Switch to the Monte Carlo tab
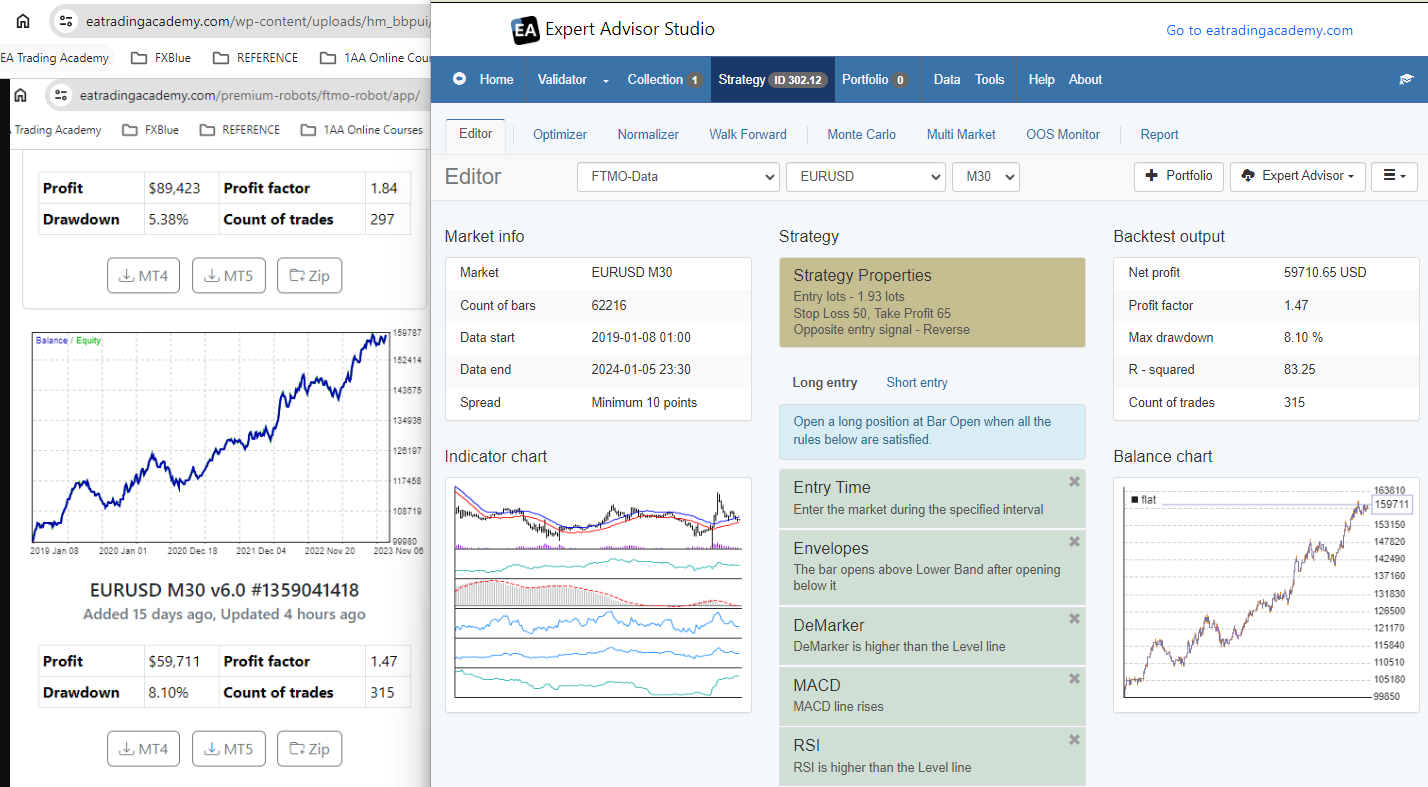The height and width of the screenshot is (787, 1428). coord(862,134)
